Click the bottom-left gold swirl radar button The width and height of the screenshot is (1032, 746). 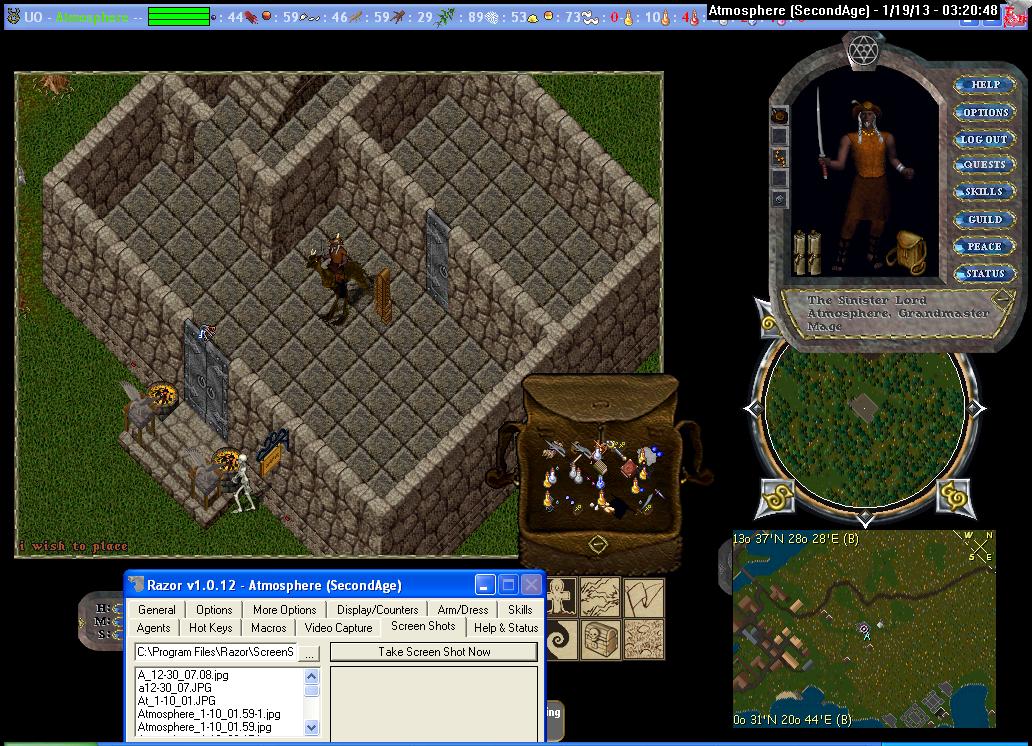779,496
